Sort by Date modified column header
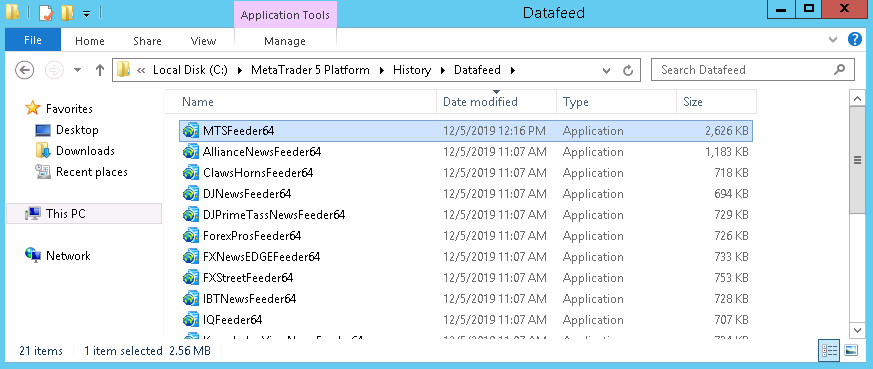 [x=480, y=102]
